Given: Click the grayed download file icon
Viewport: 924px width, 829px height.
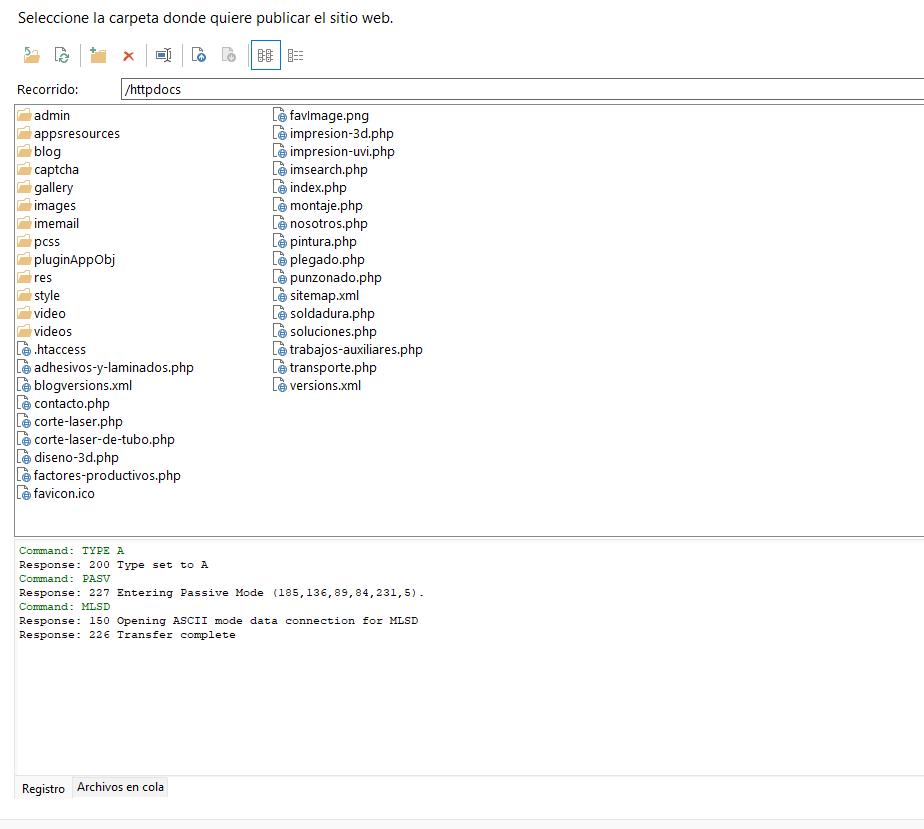Looking at the screenshot, I should point(229,56).
